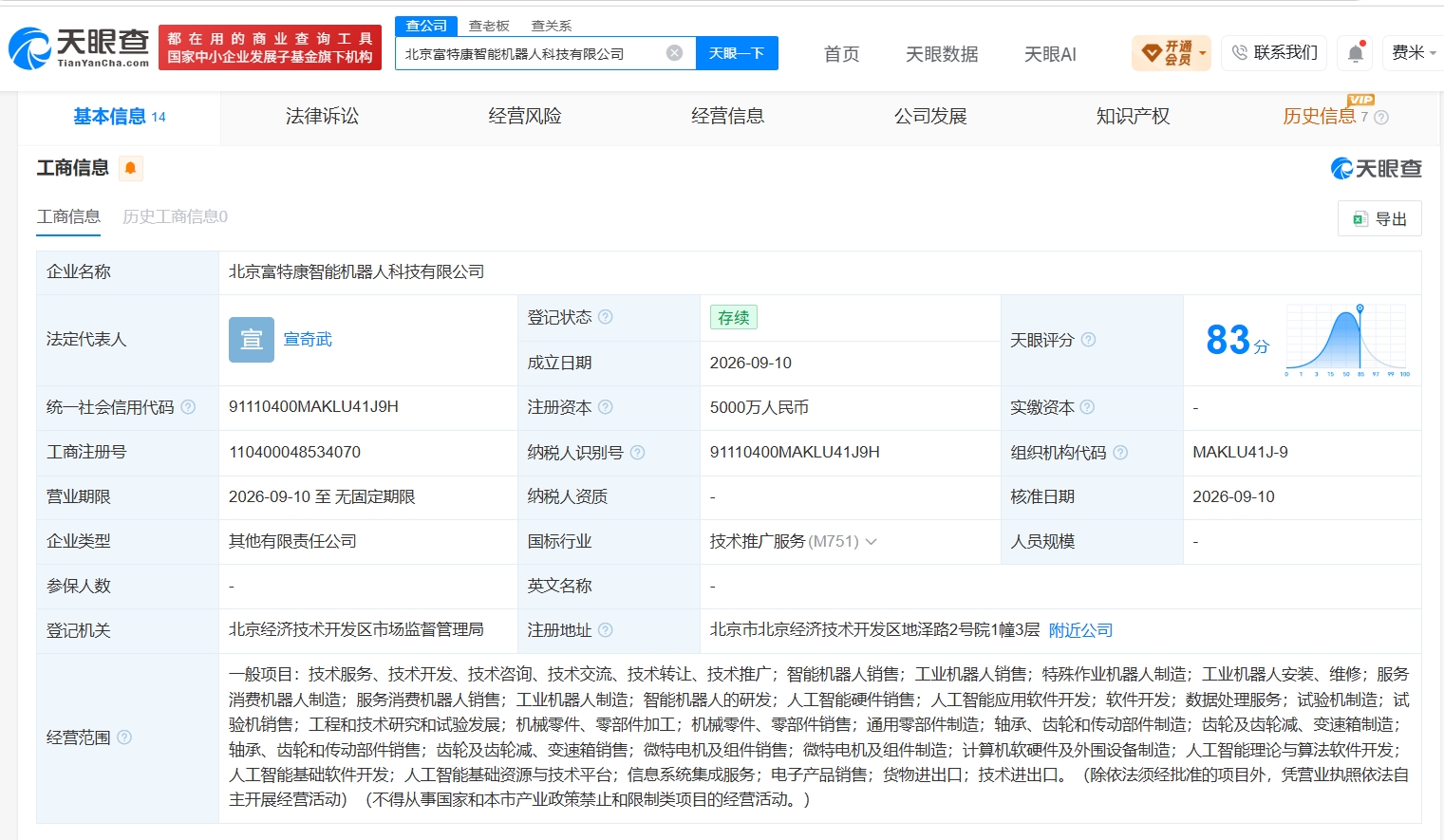Click the TianYanCha logo
1444x840 pixels.
pyautogui.click(x=79, y=47)
